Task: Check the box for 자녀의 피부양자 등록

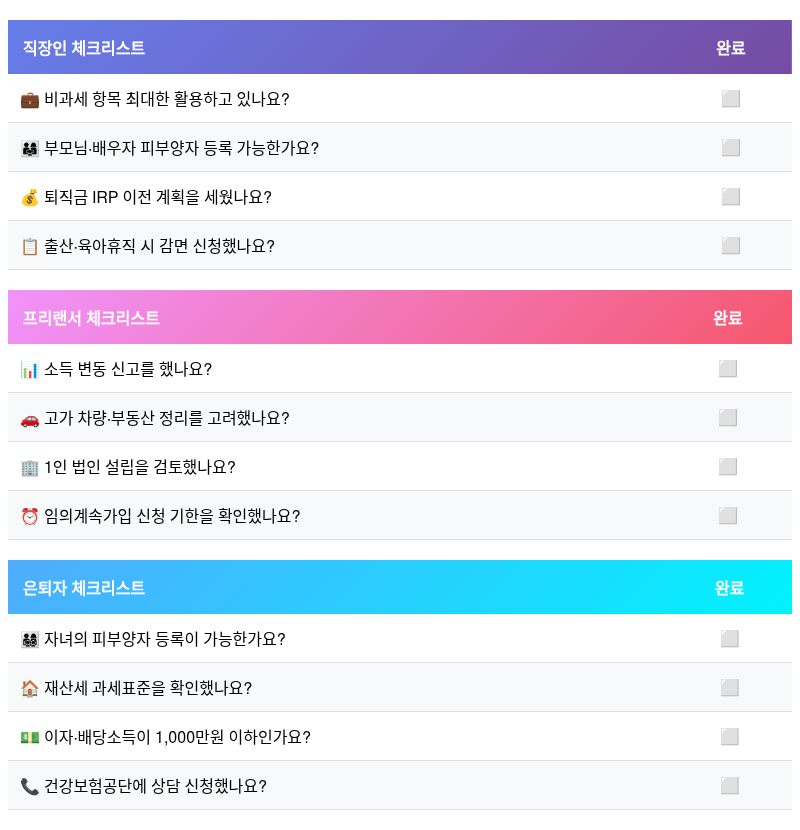Action: tap(731, 639)
